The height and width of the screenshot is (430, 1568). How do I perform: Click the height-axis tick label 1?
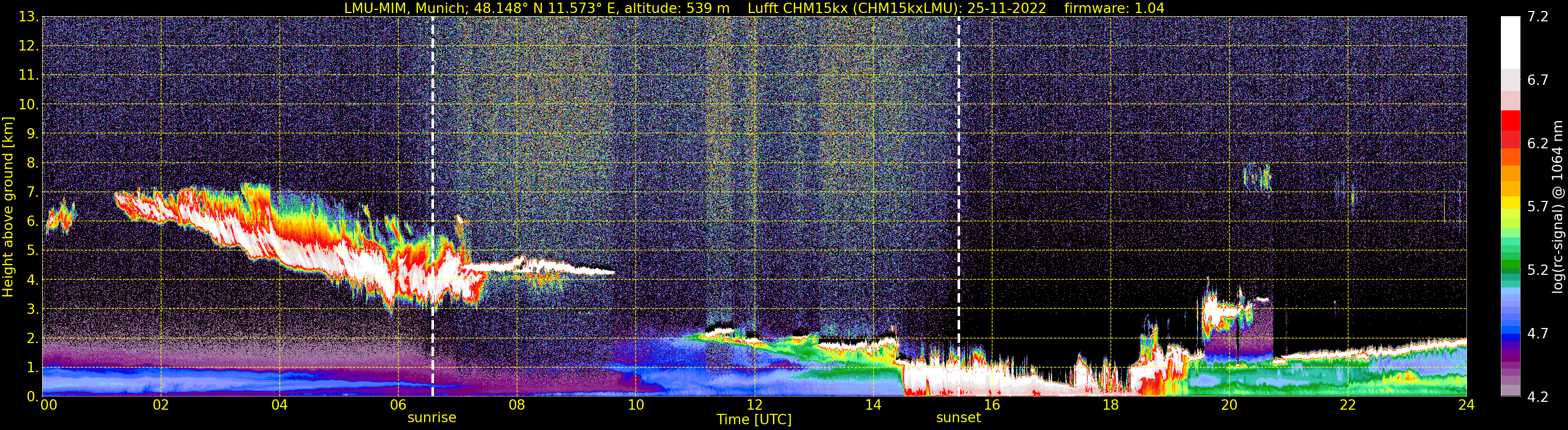click(32, 368)
